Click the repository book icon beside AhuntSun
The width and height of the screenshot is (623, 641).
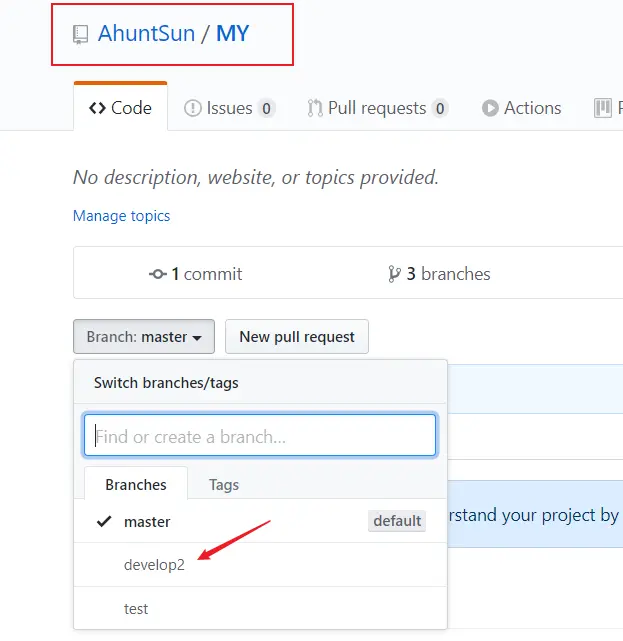point(81,34)
